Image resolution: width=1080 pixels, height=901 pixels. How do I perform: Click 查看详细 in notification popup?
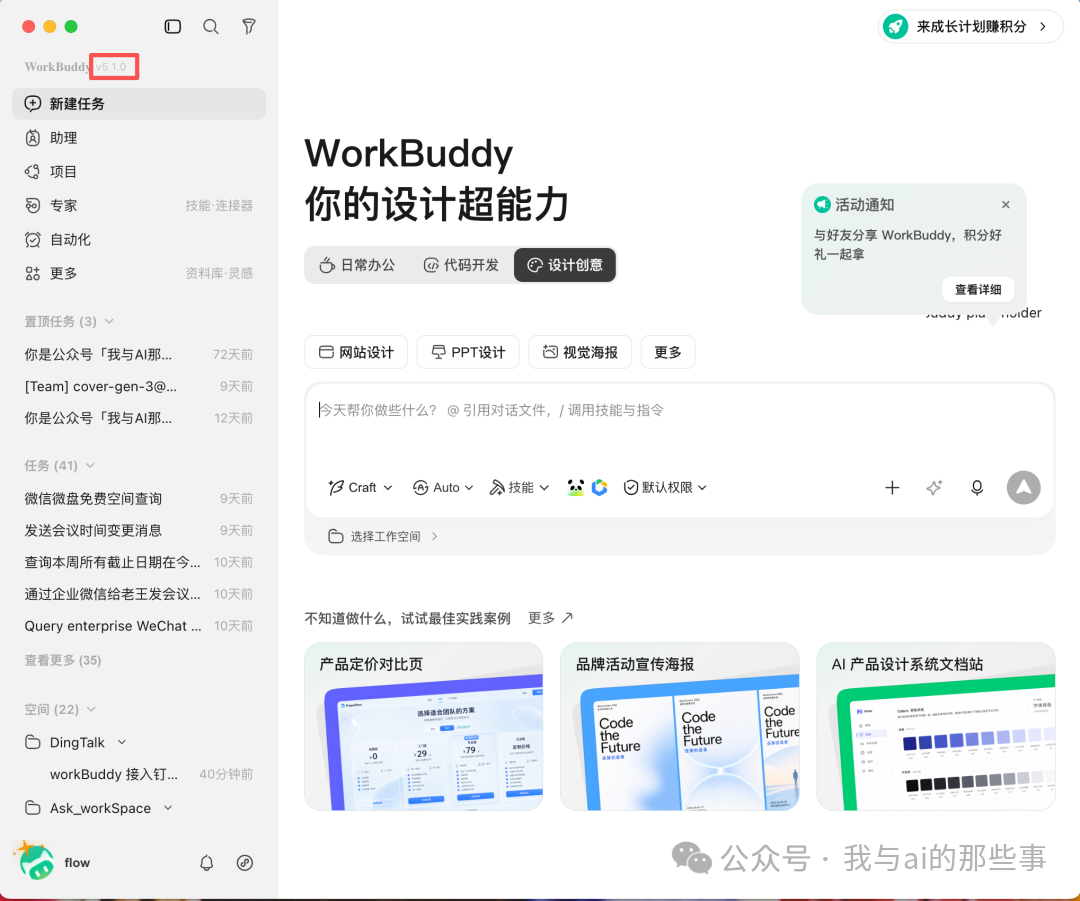[x=978, y=289]
